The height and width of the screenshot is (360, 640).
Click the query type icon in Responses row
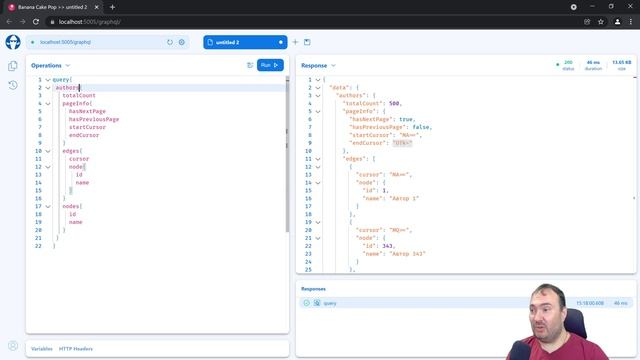(x=317, y=303)
